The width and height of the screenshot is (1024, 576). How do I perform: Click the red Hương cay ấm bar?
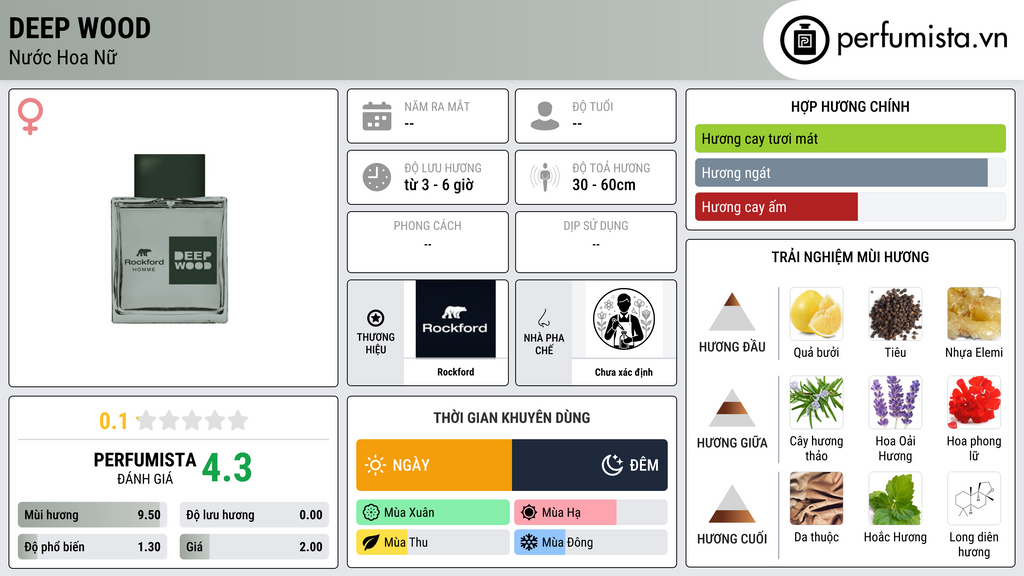[x=776, y=207]
